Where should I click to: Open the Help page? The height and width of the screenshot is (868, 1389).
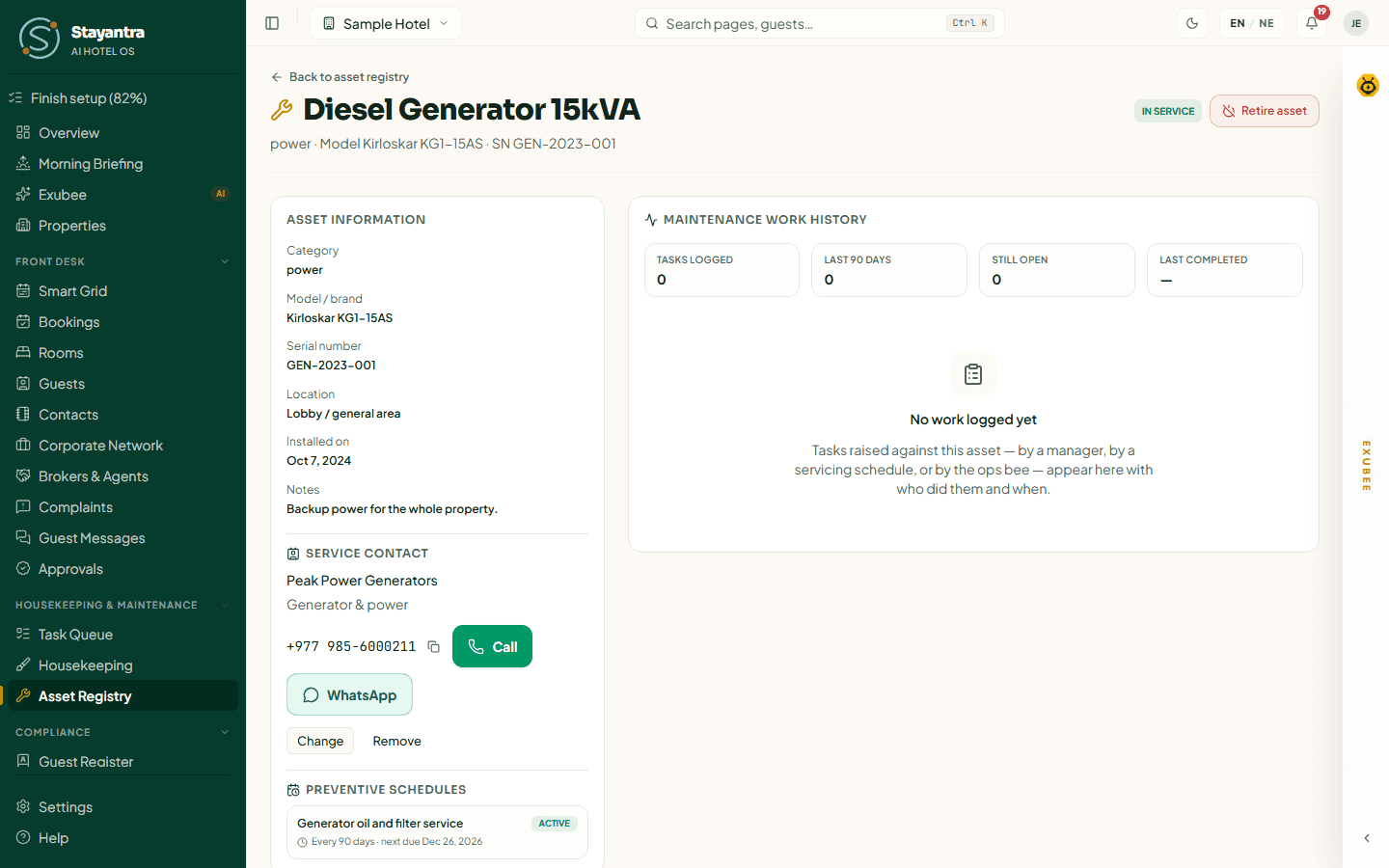(123, 838)
